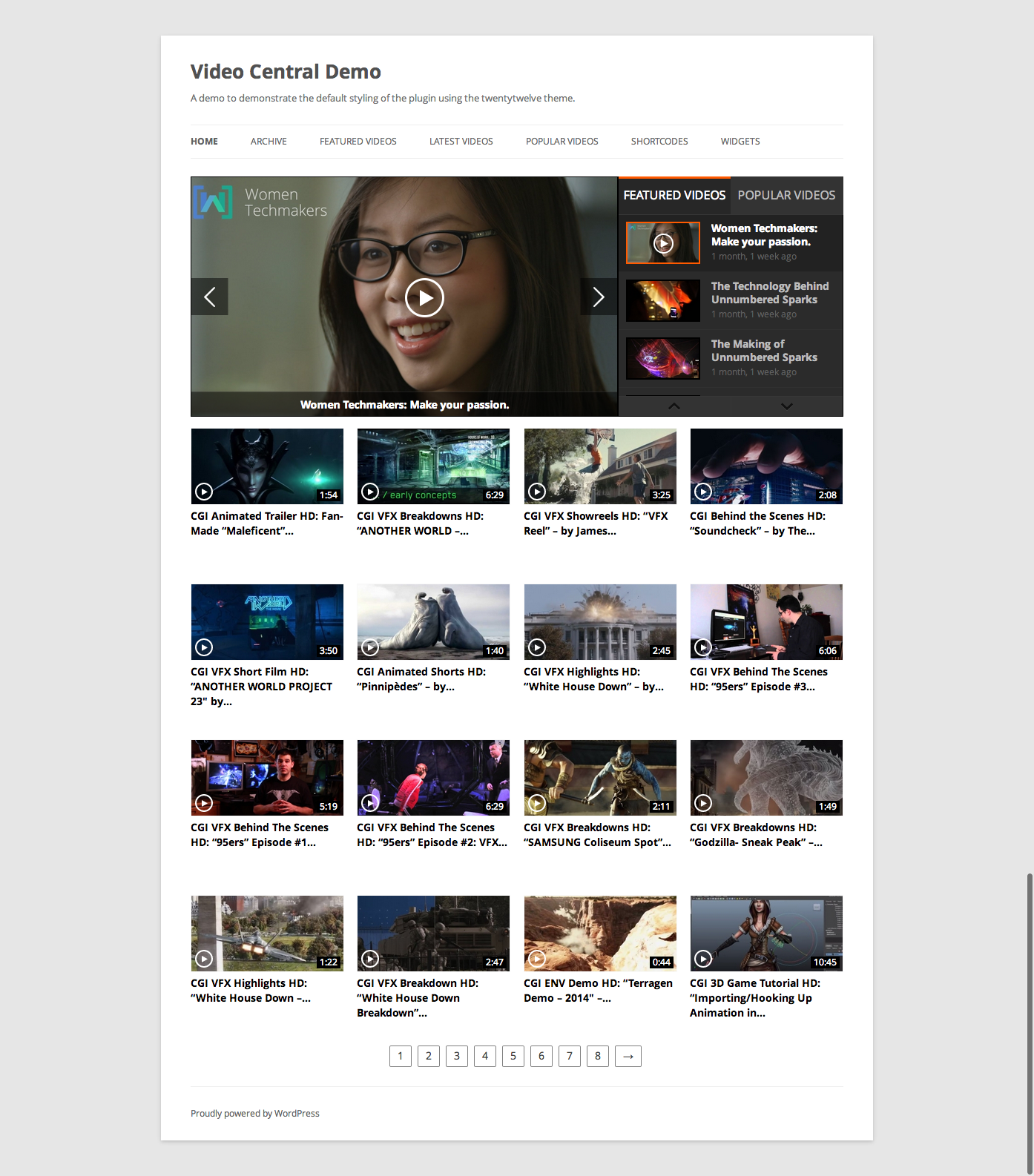Open the Home menu item

(x=204, y=142)
